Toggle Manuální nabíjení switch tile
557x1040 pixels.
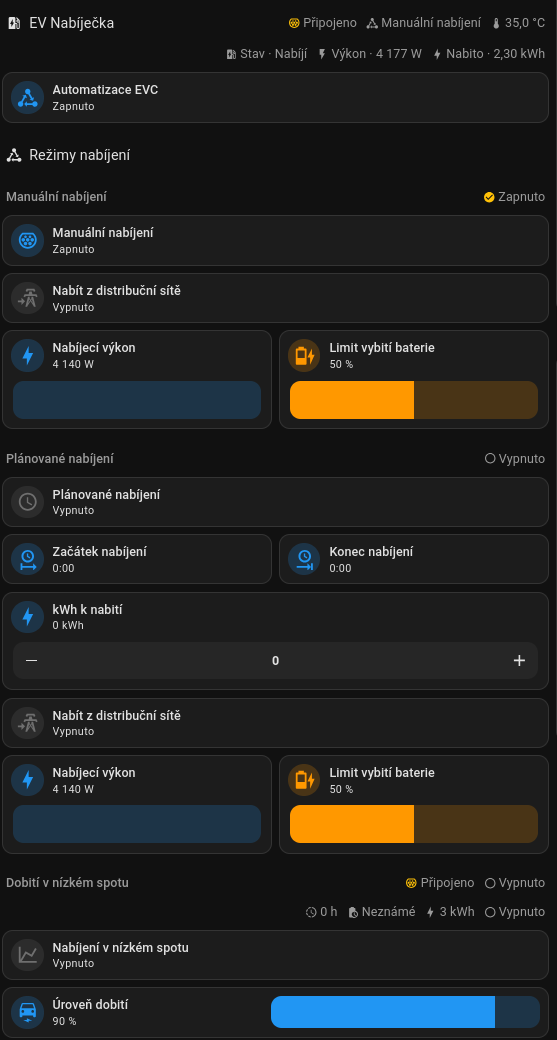point(275,241)
